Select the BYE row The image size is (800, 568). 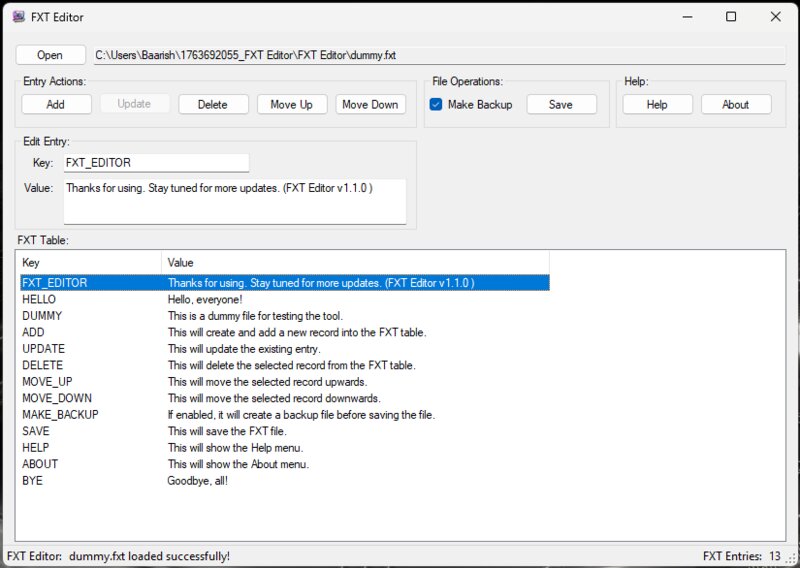(x=285, y=481)
